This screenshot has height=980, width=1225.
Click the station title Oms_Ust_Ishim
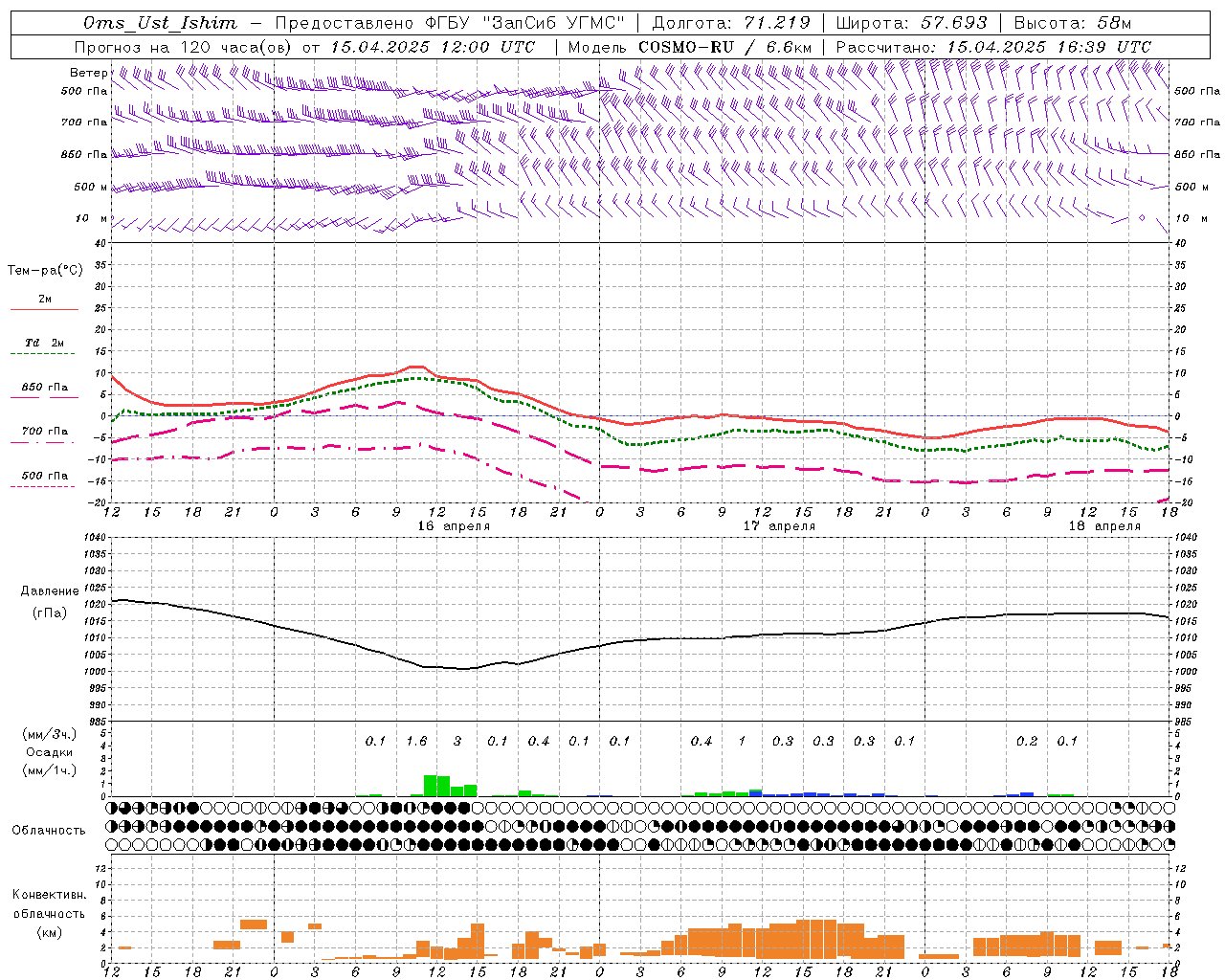point(160,23)
